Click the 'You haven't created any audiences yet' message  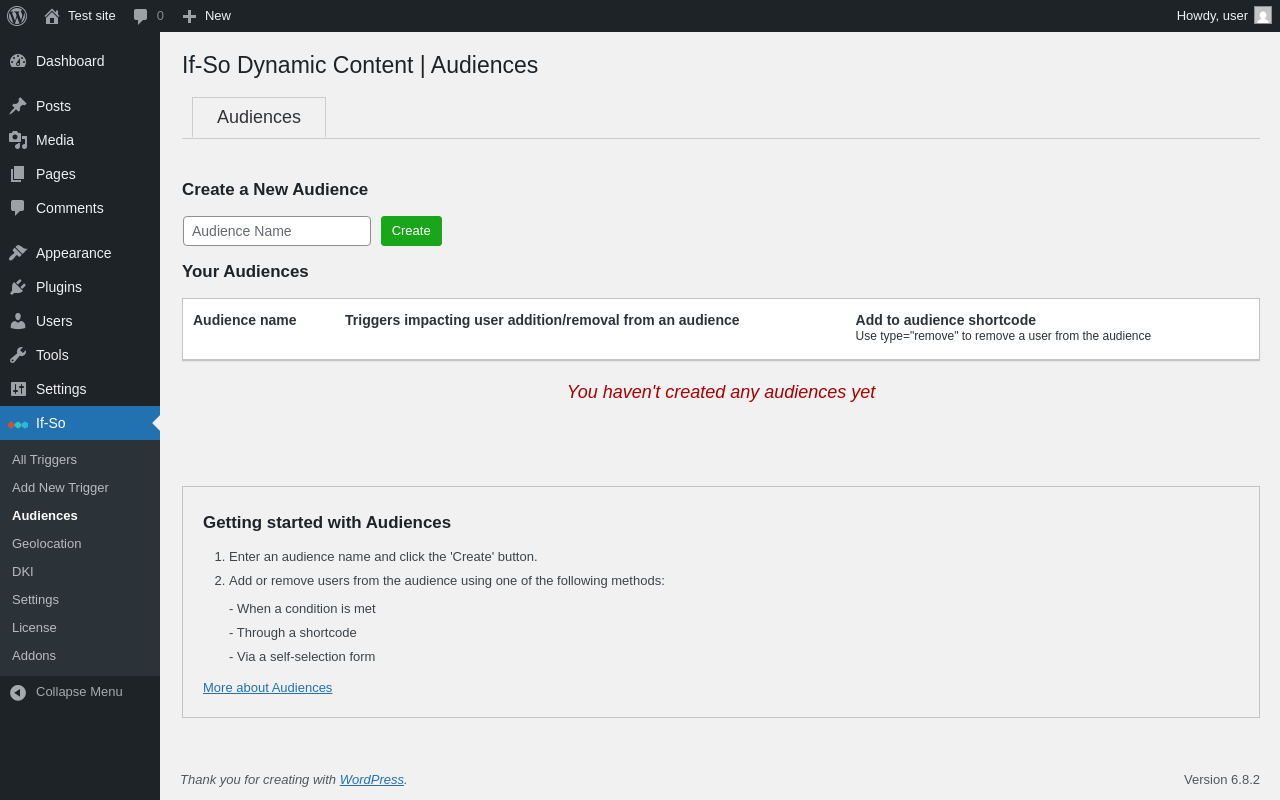coord(721,392)
